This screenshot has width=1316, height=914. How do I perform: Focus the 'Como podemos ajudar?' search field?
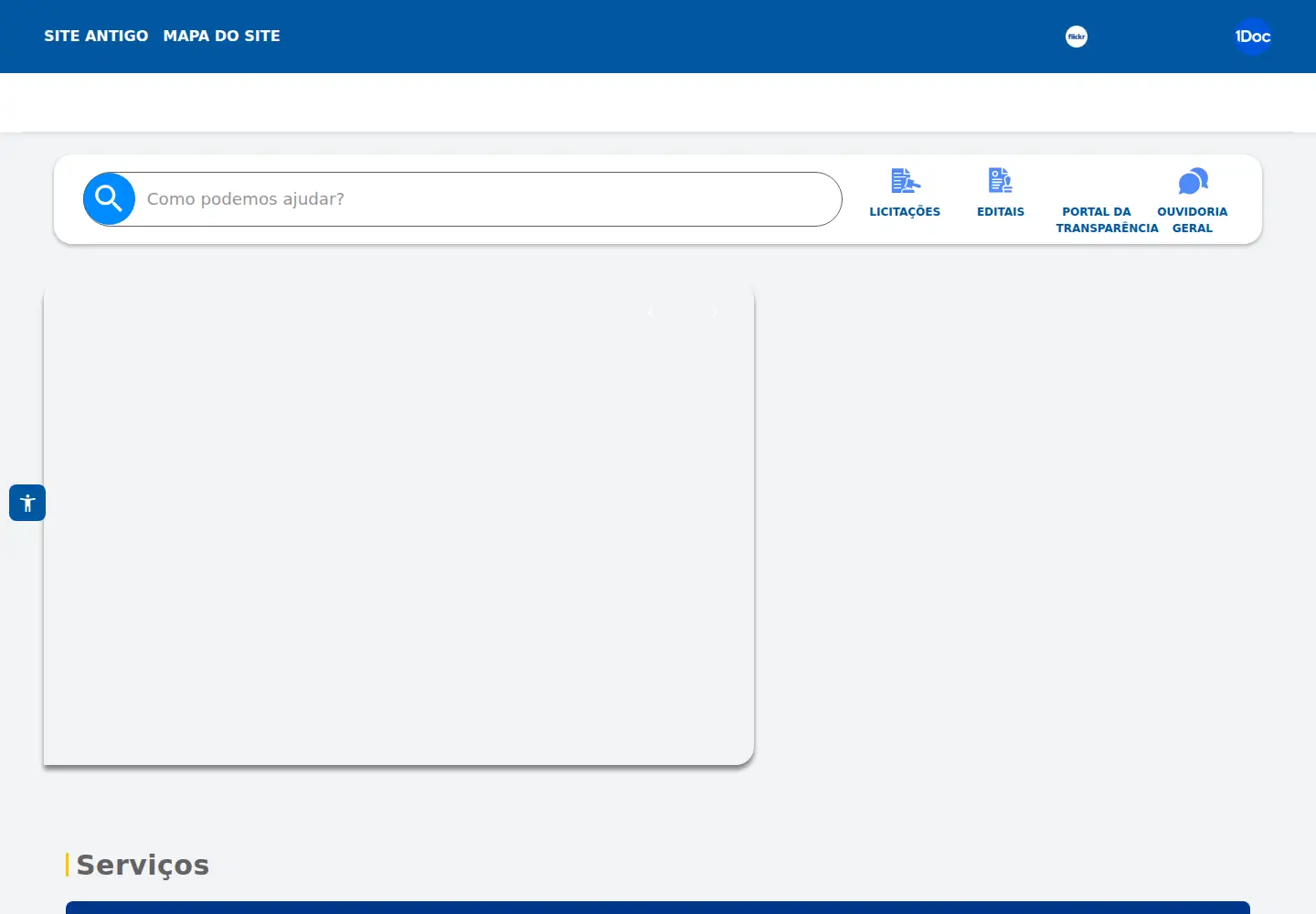click(489, 199)
